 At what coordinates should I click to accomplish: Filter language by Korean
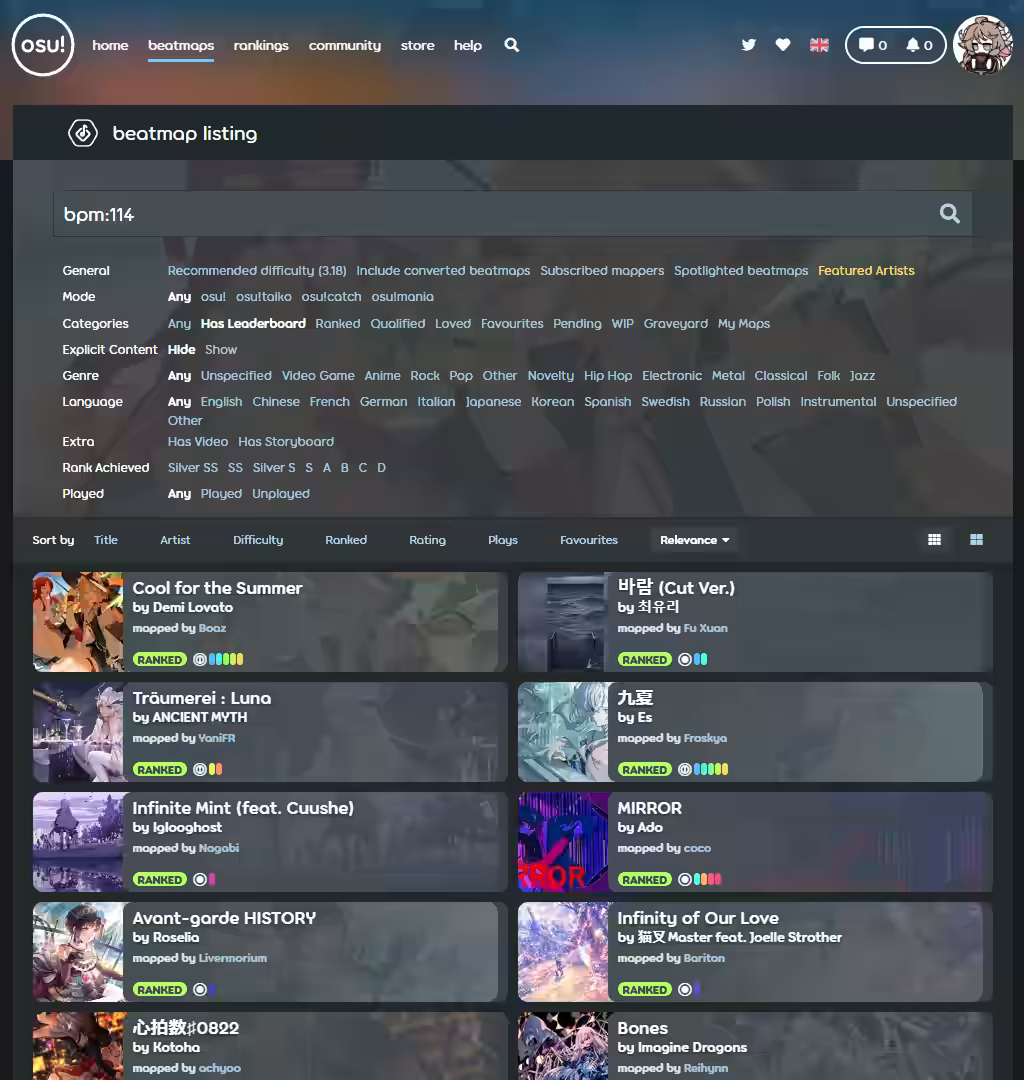[552, 402]
